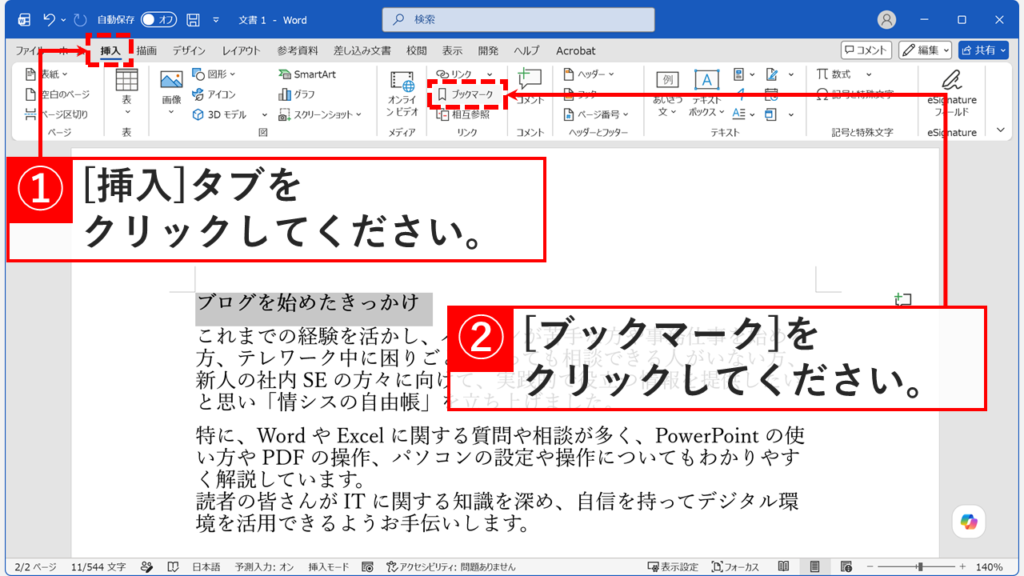Click the アイコン insert icons button
The image size is (1024, 576).
click(214, 95)
